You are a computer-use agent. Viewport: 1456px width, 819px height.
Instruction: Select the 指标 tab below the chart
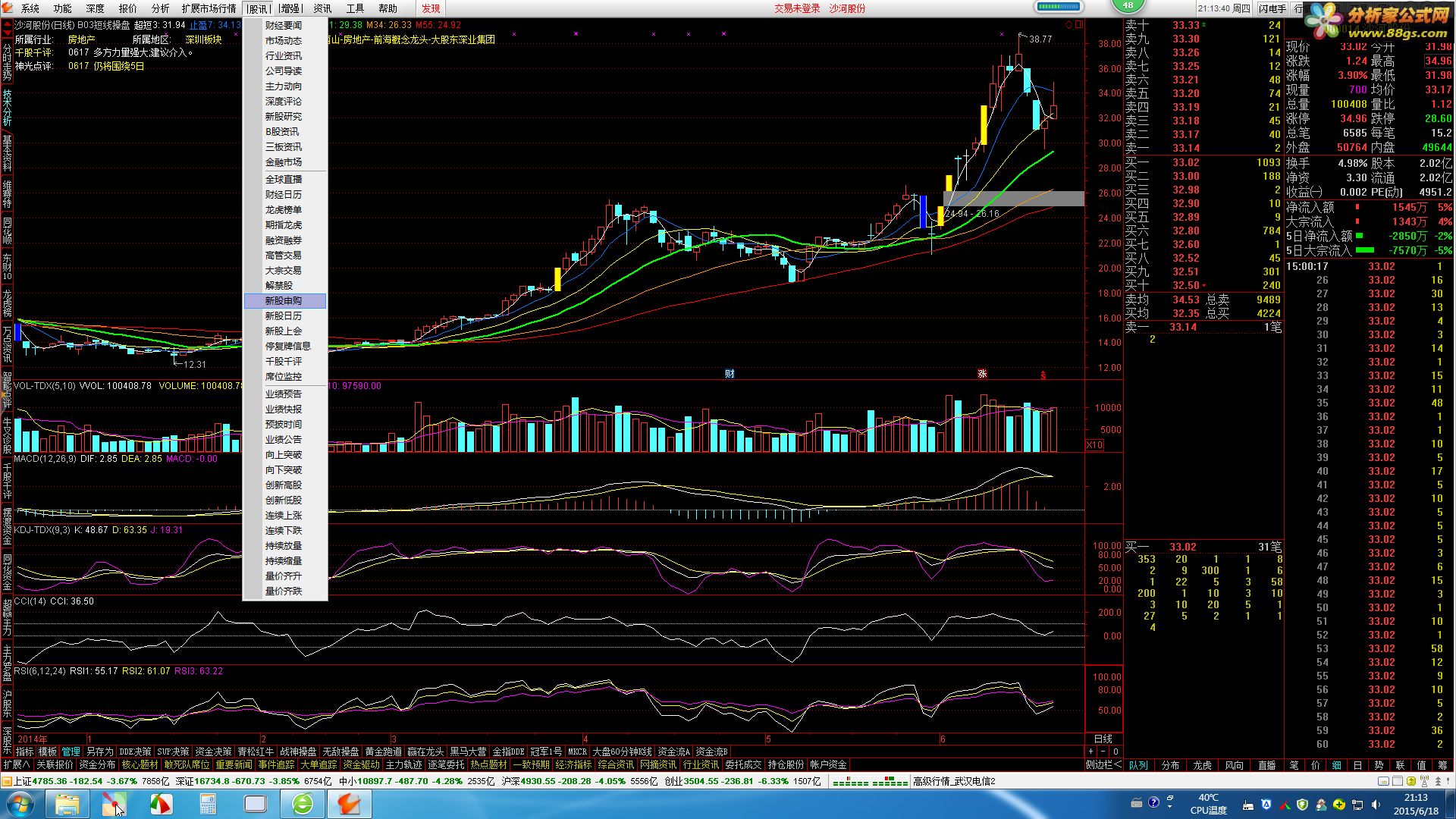25,752
